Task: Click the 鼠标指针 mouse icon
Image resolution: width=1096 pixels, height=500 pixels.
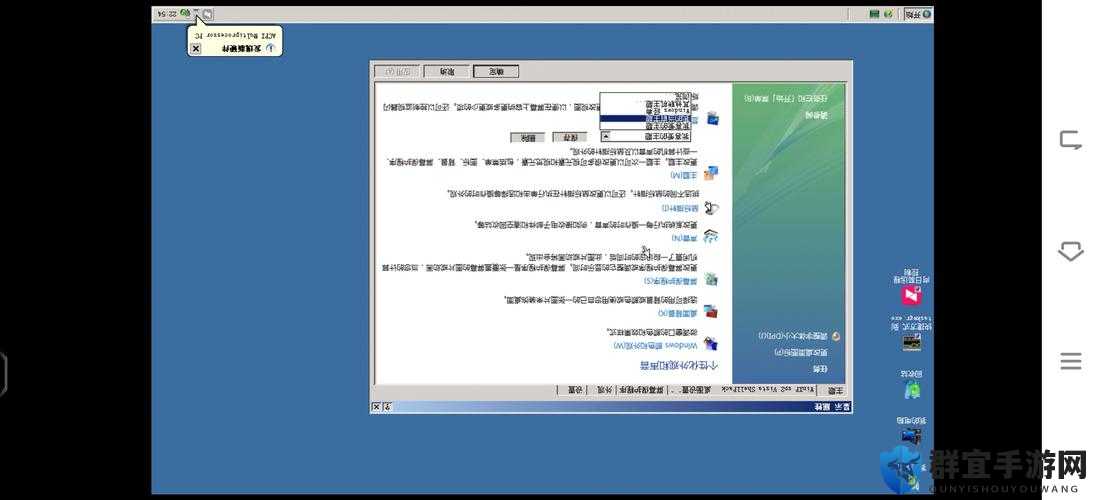Action: [711, 208]
